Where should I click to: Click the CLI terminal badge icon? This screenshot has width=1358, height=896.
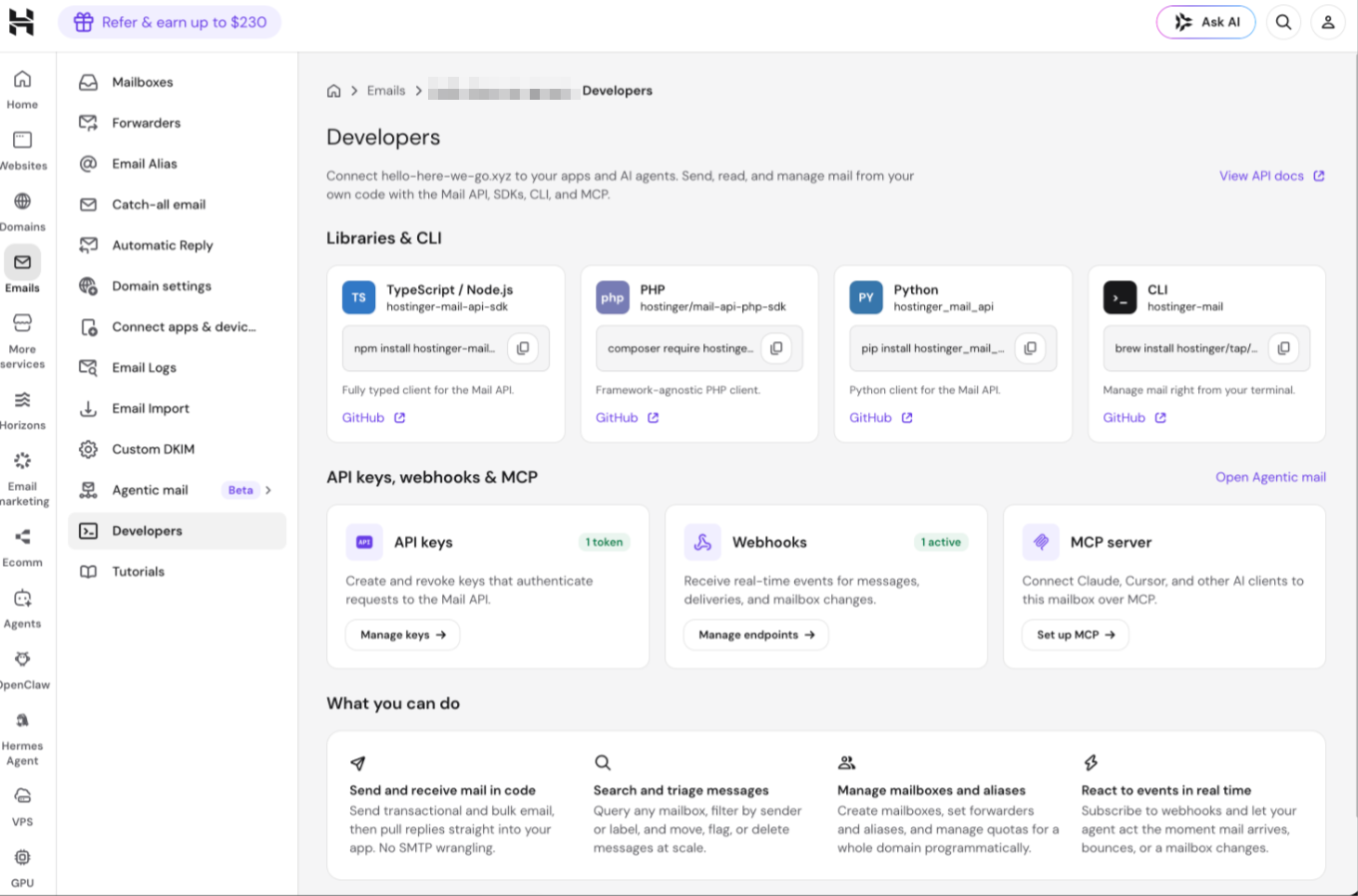point(1120,297)
